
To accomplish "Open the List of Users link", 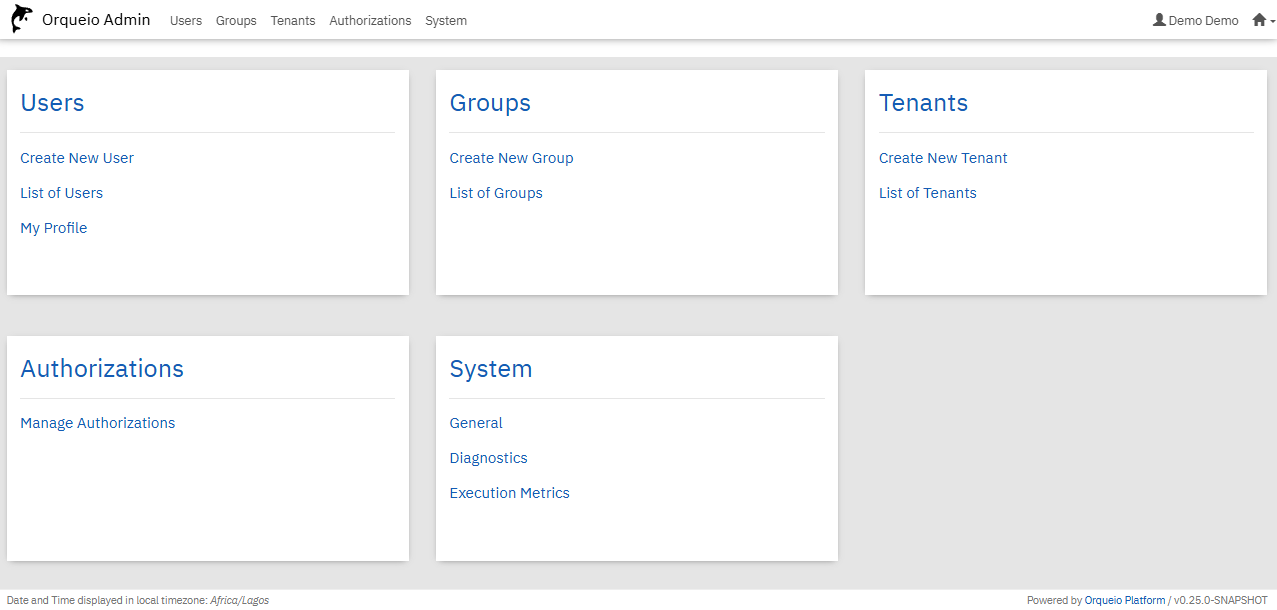I will click(61, 193).
